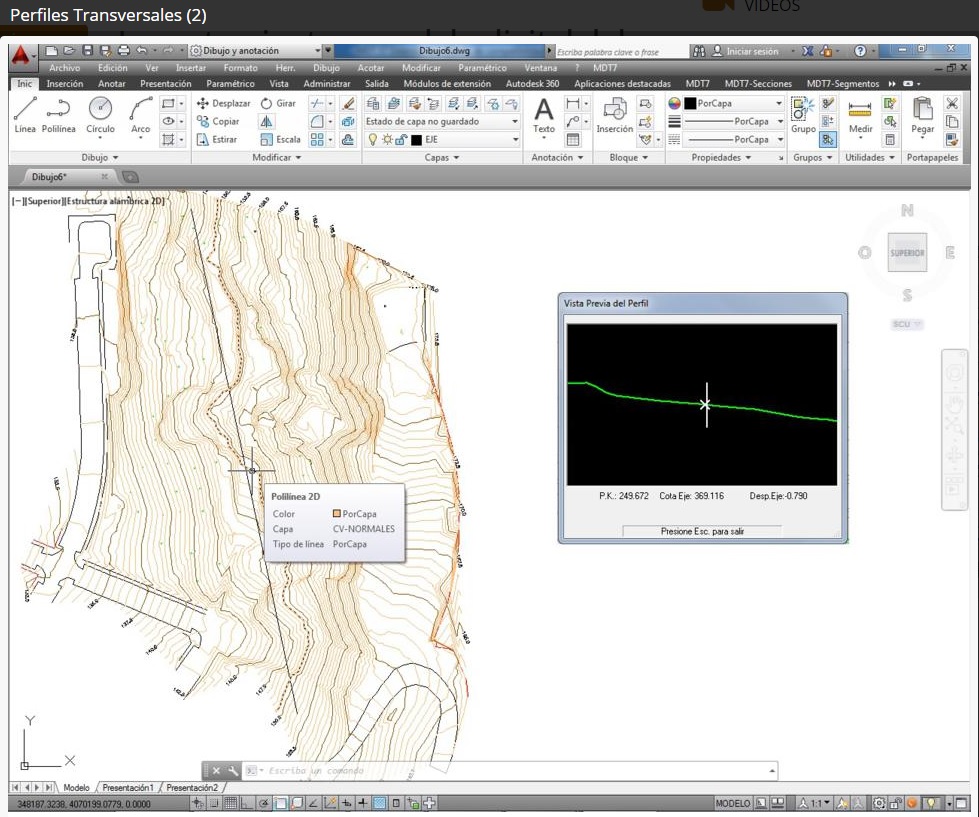The image size is (979, 817).
Task: Toggle MODELO space button in status bar
Action: (732, 803)
